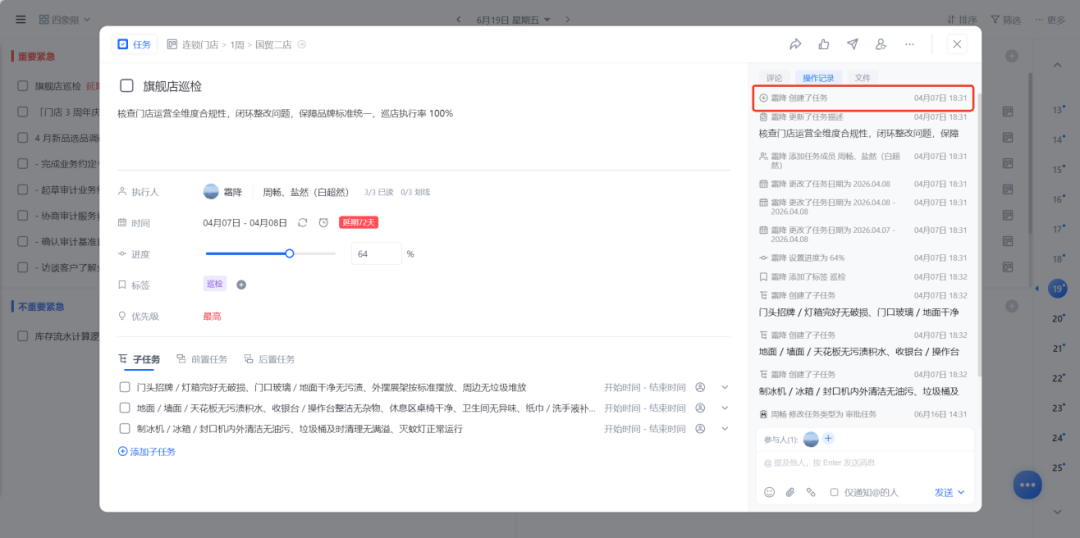1080x538 pixels.
Task: Open 连锁门店 breadcrumb link
Action: [200, 45]
